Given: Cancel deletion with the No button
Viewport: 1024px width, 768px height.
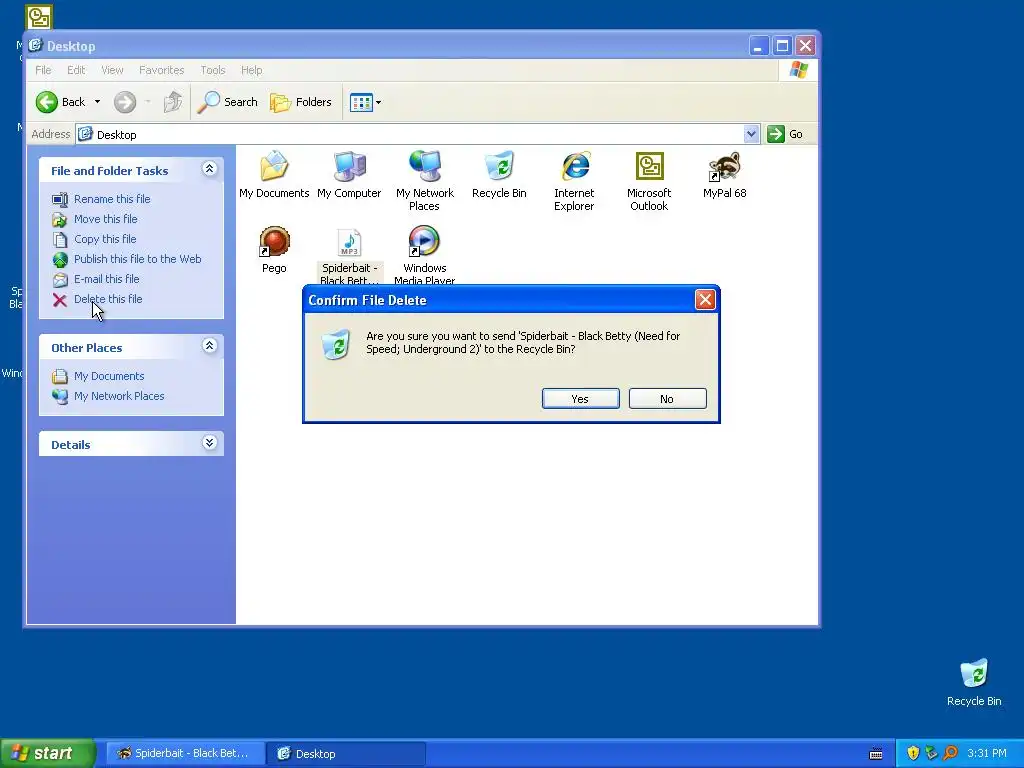Looking at the screenshot, I should coord(667,398).
